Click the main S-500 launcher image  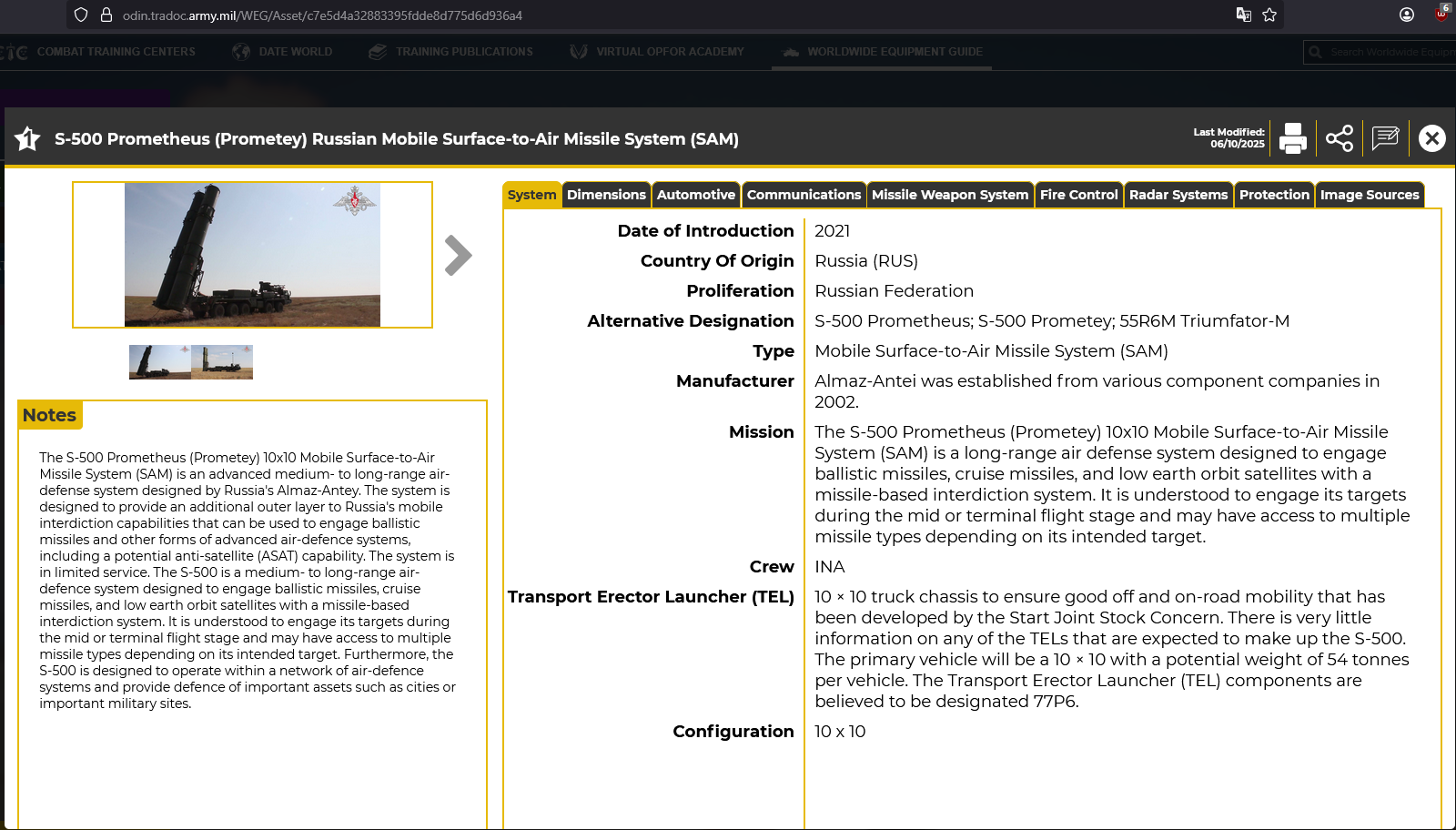(252, 255)
